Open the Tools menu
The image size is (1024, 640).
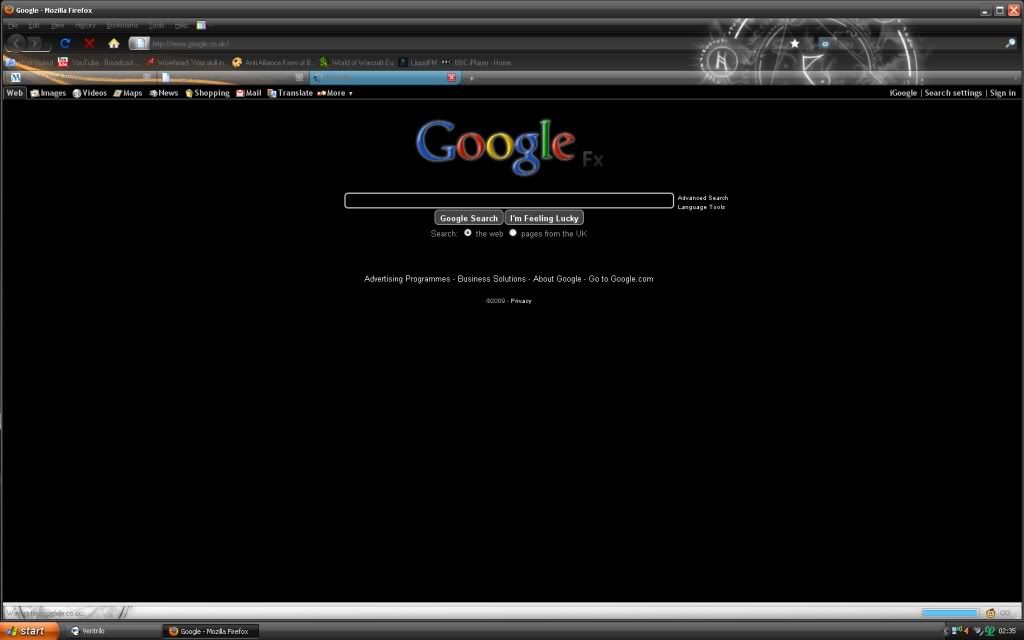[x=157, y=25]
